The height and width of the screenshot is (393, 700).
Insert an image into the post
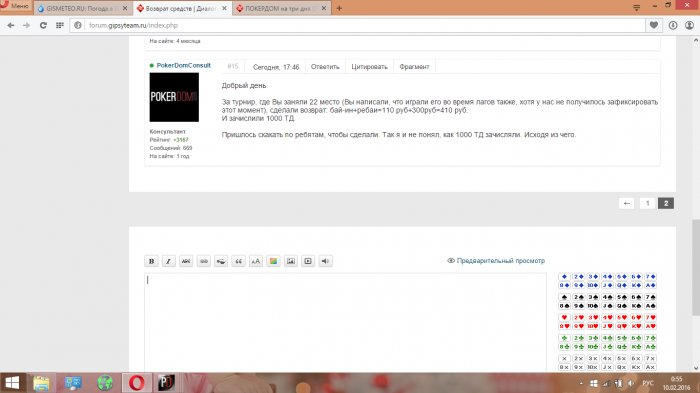(291, 261)
